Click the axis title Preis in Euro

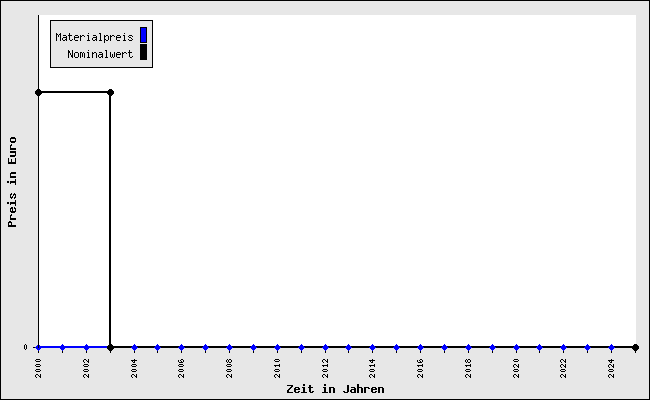[x=12, y=182]
